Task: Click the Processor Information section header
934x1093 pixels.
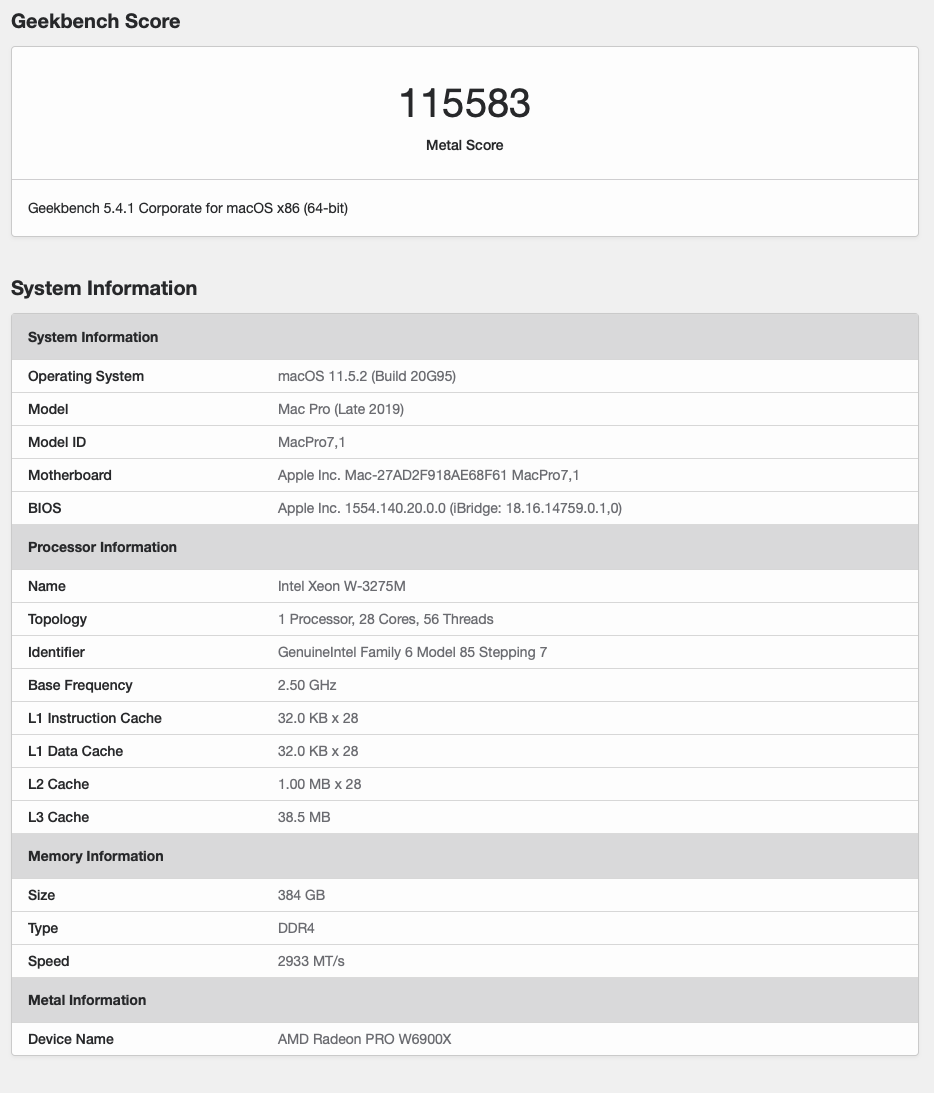Action: pos(465,547)
